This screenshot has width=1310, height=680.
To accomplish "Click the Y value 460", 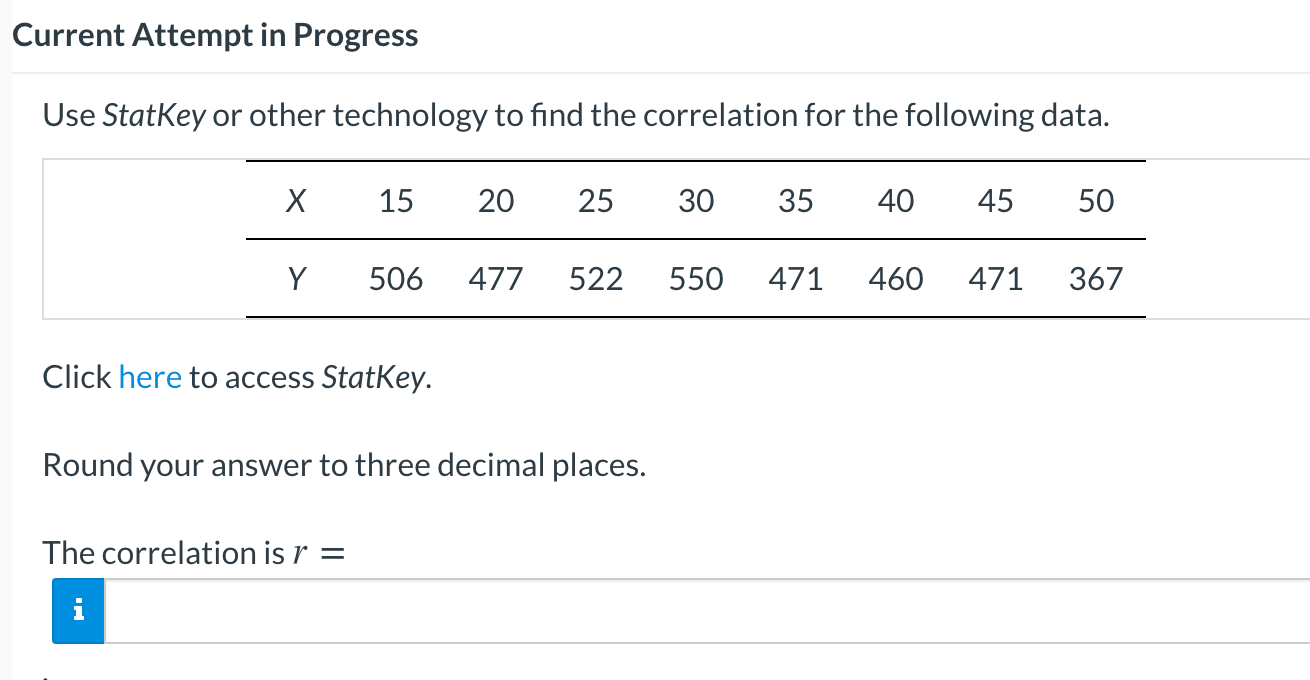I will coord(896,279).
